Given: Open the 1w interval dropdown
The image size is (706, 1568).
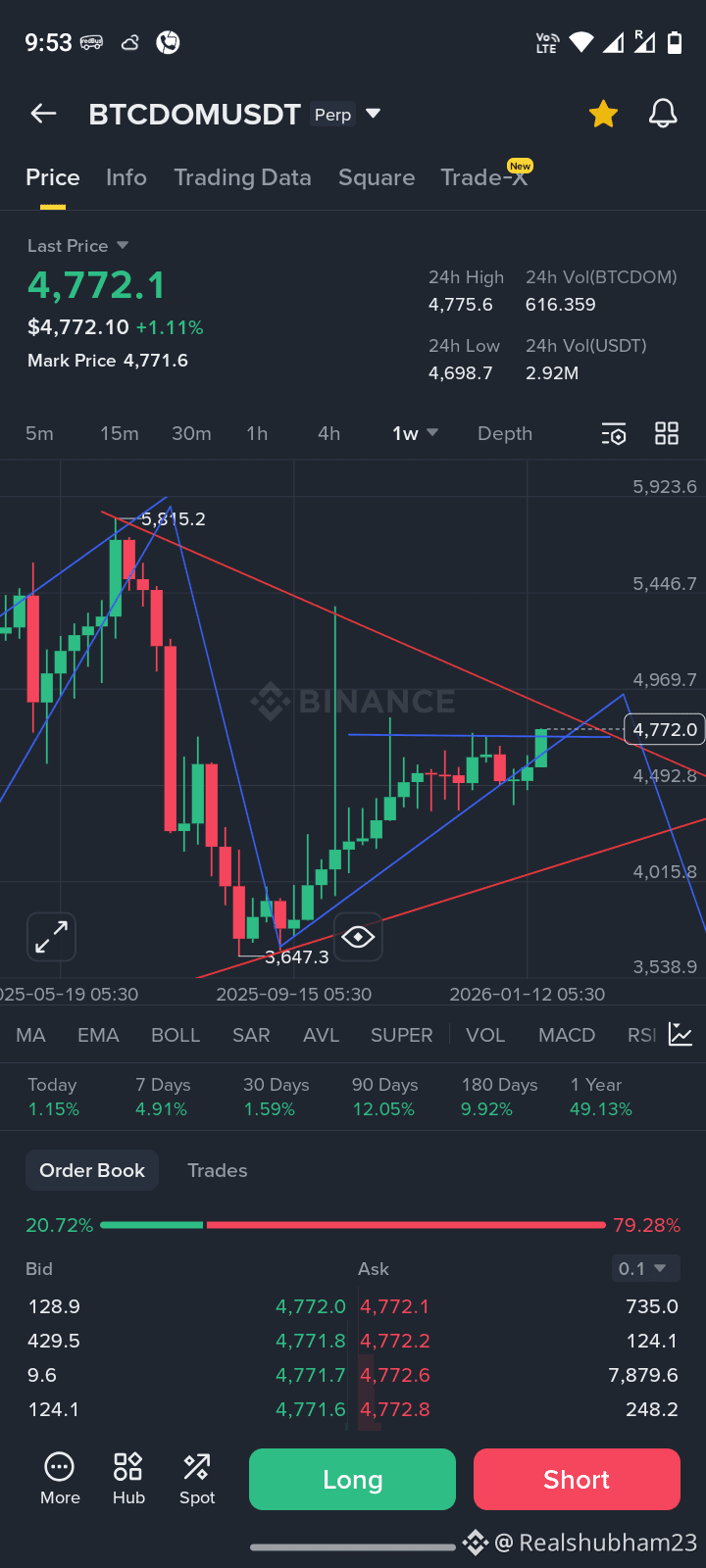Looking at the screenshot, I should click(415, 433).
